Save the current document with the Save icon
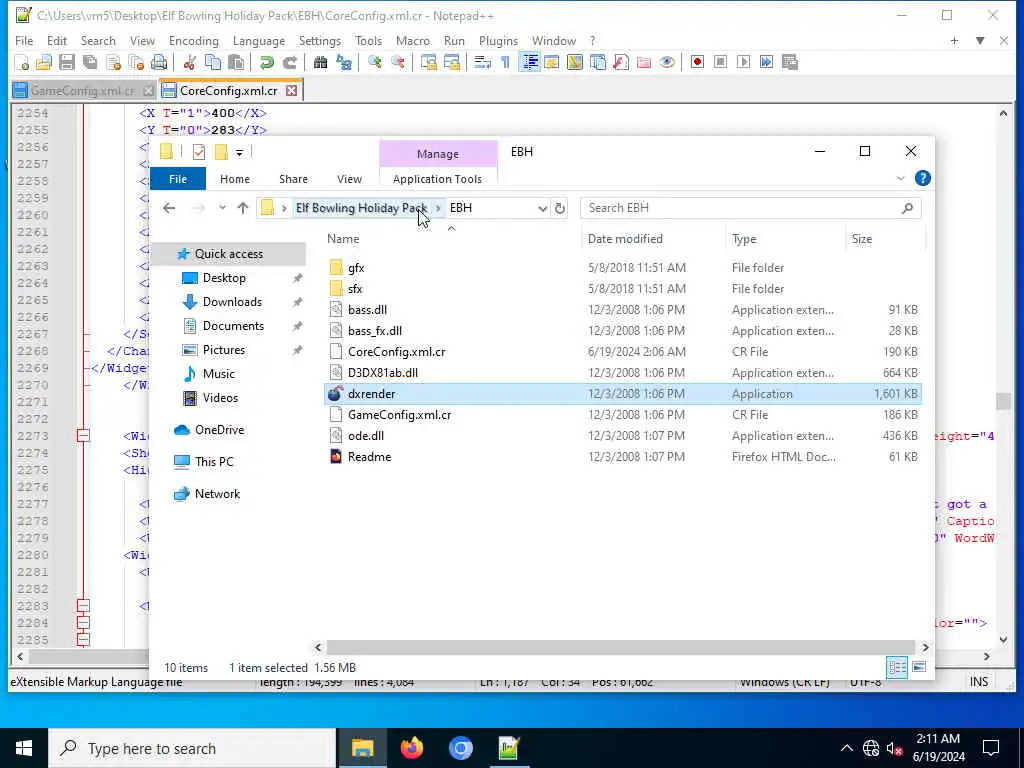This screenshot has width=1024, height=768. 67,63
